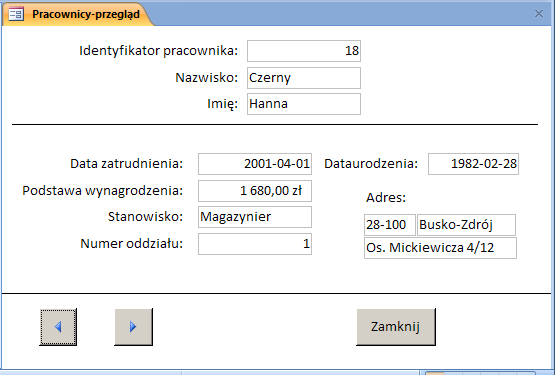Click the 'Podstawa wynagrodzenia:' label

point(103,191)
